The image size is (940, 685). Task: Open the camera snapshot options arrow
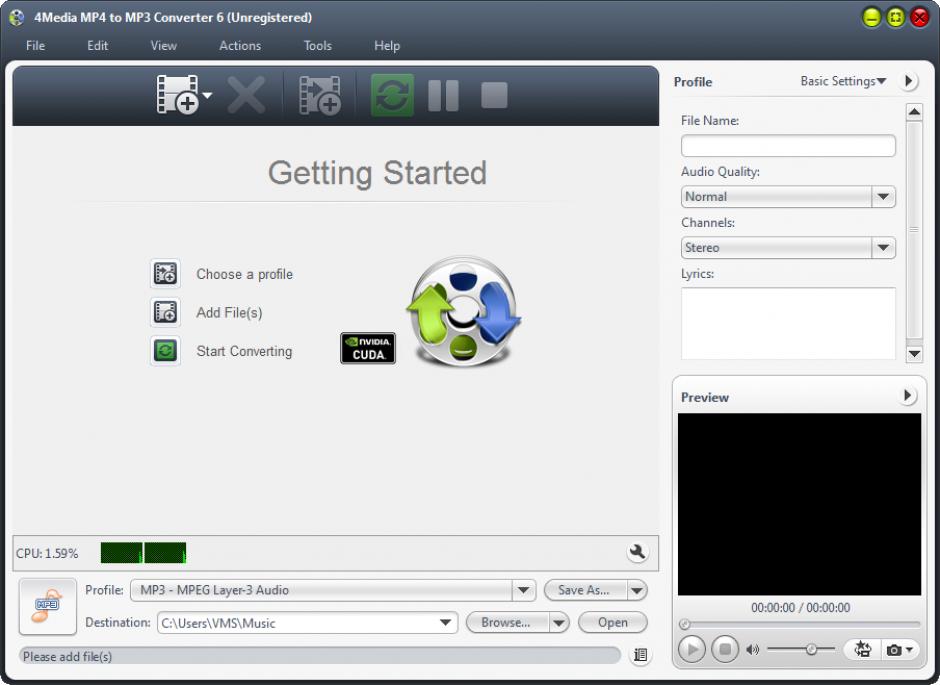click(909, 649)
